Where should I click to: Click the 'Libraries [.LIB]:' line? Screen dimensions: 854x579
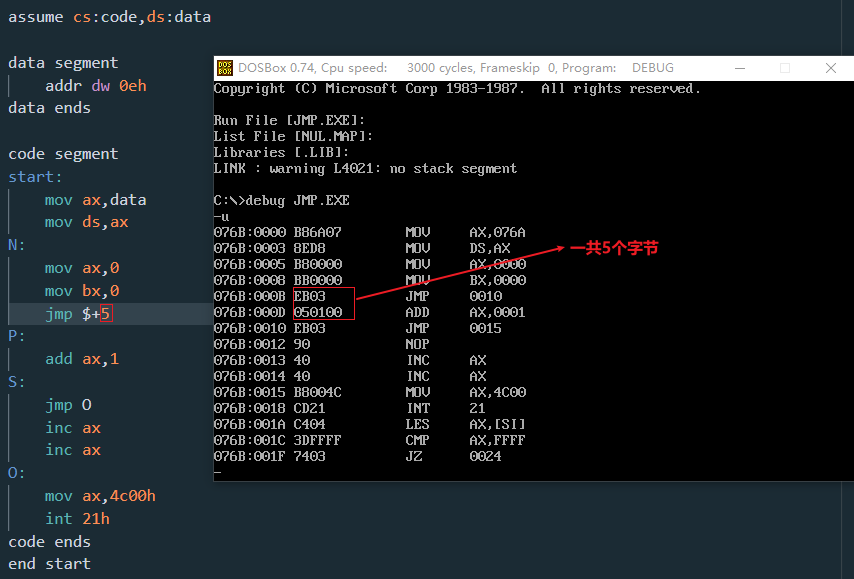point(281,152)
